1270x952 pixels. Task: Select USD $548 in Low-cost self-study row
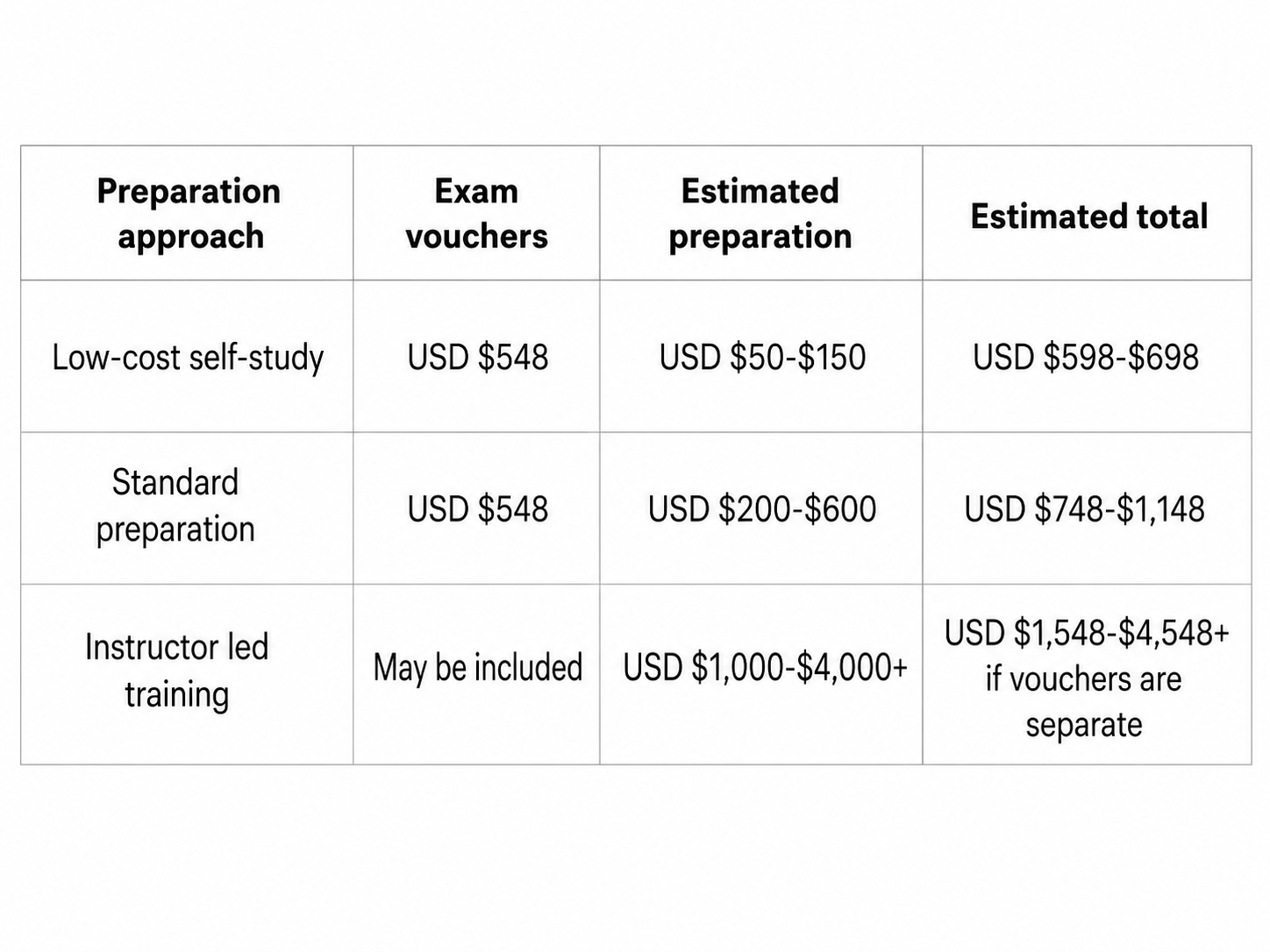(x=476, y=357)
